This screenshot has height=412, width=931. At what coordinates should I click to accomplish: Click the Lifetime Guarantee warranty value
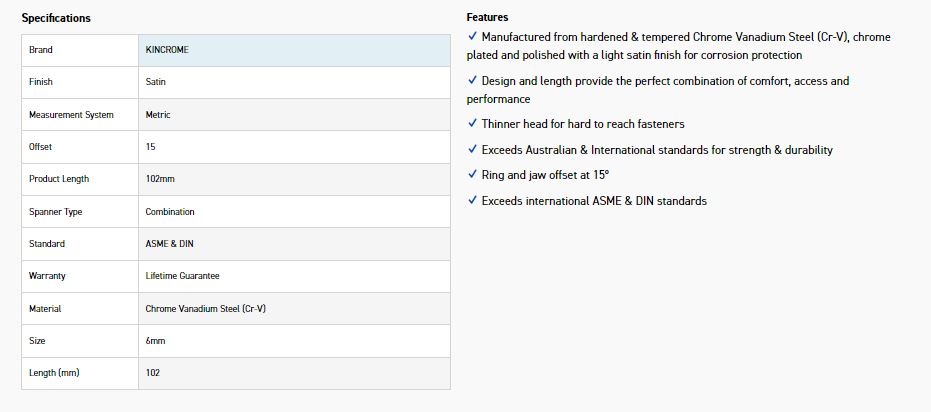pos(182,276)
